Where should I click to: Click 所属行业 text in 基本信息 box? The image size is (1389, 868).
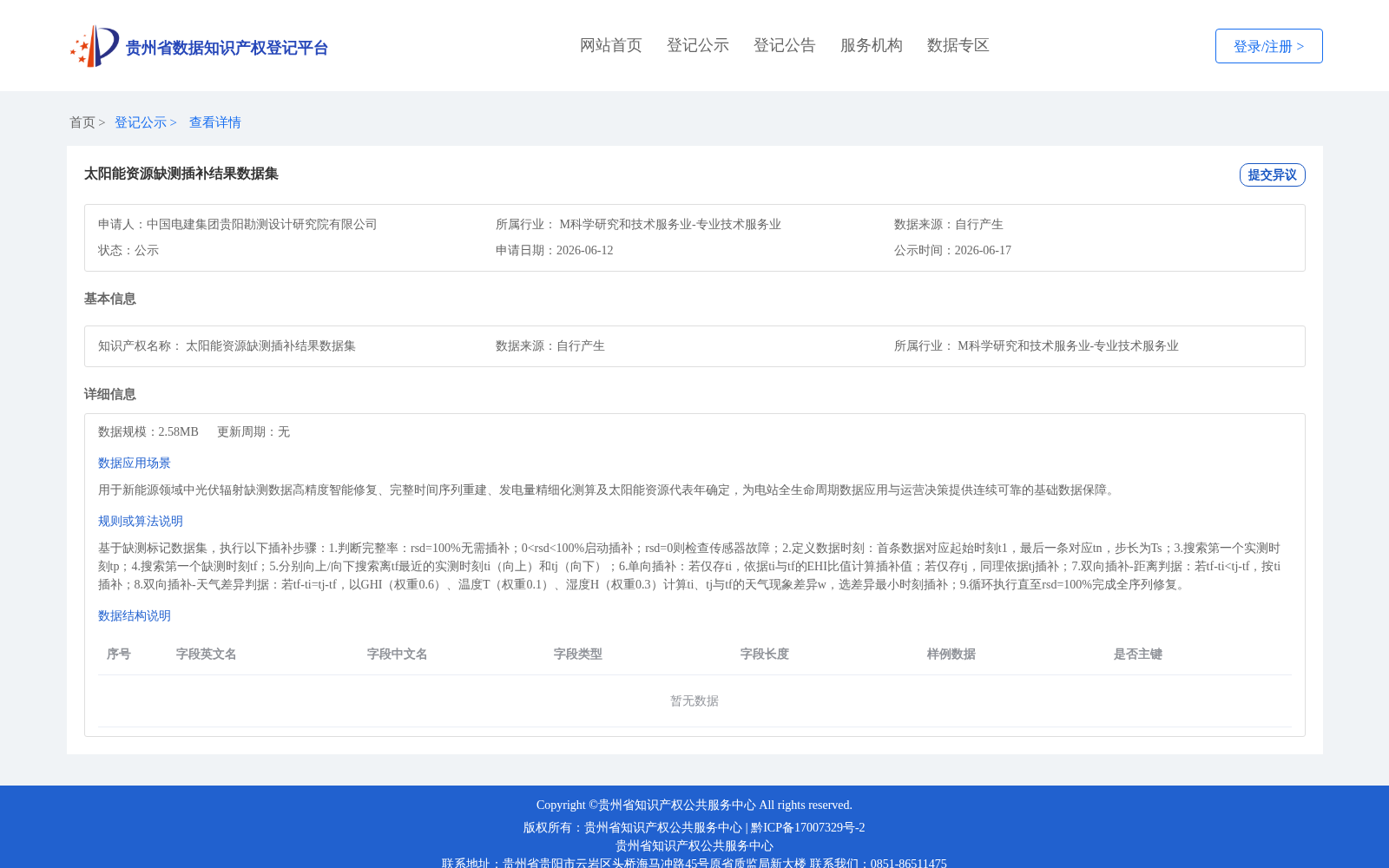click(1037, 345)
